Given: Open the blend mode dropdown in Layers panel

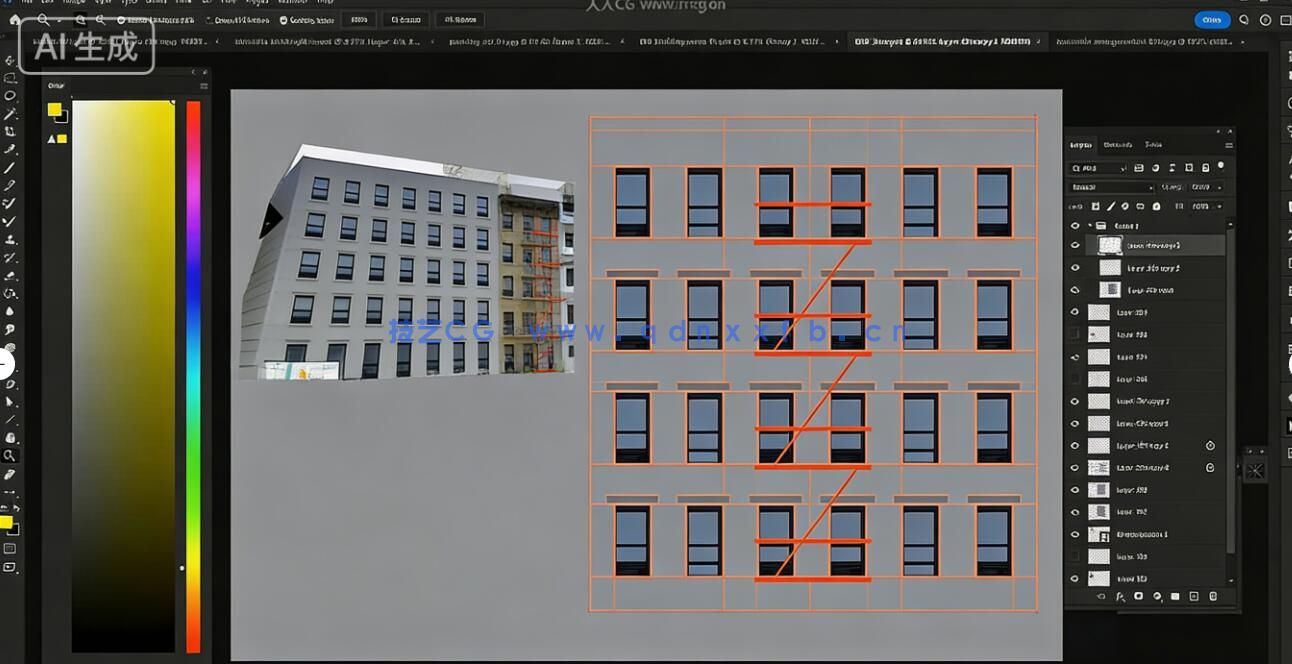Looking at the screenshot, I should 1111,187.
